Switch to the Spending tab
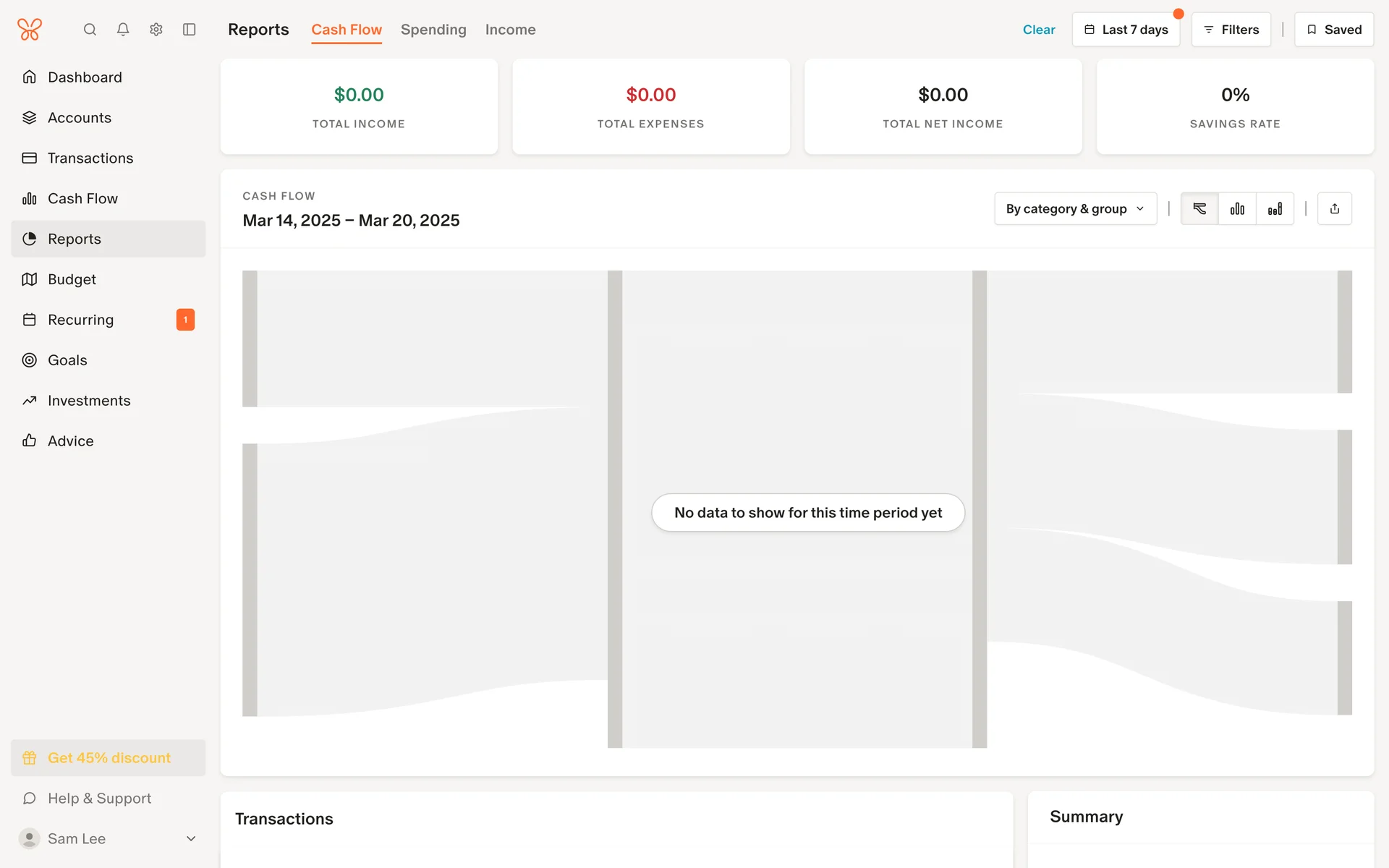The width and height of the screenshot is (1389, 868). click(x=433, y=30)
